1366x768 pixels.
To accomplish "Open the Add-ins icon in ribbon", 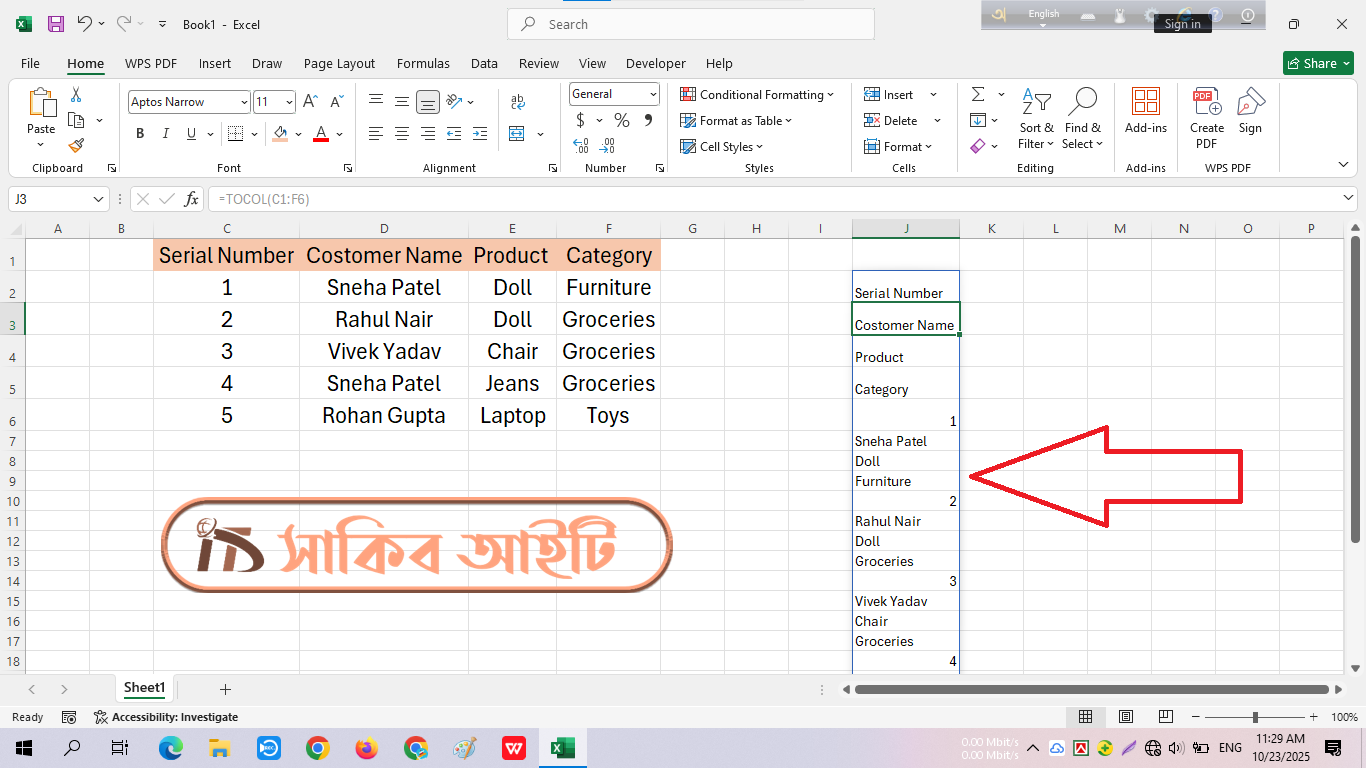I will tap(1145, 111).
